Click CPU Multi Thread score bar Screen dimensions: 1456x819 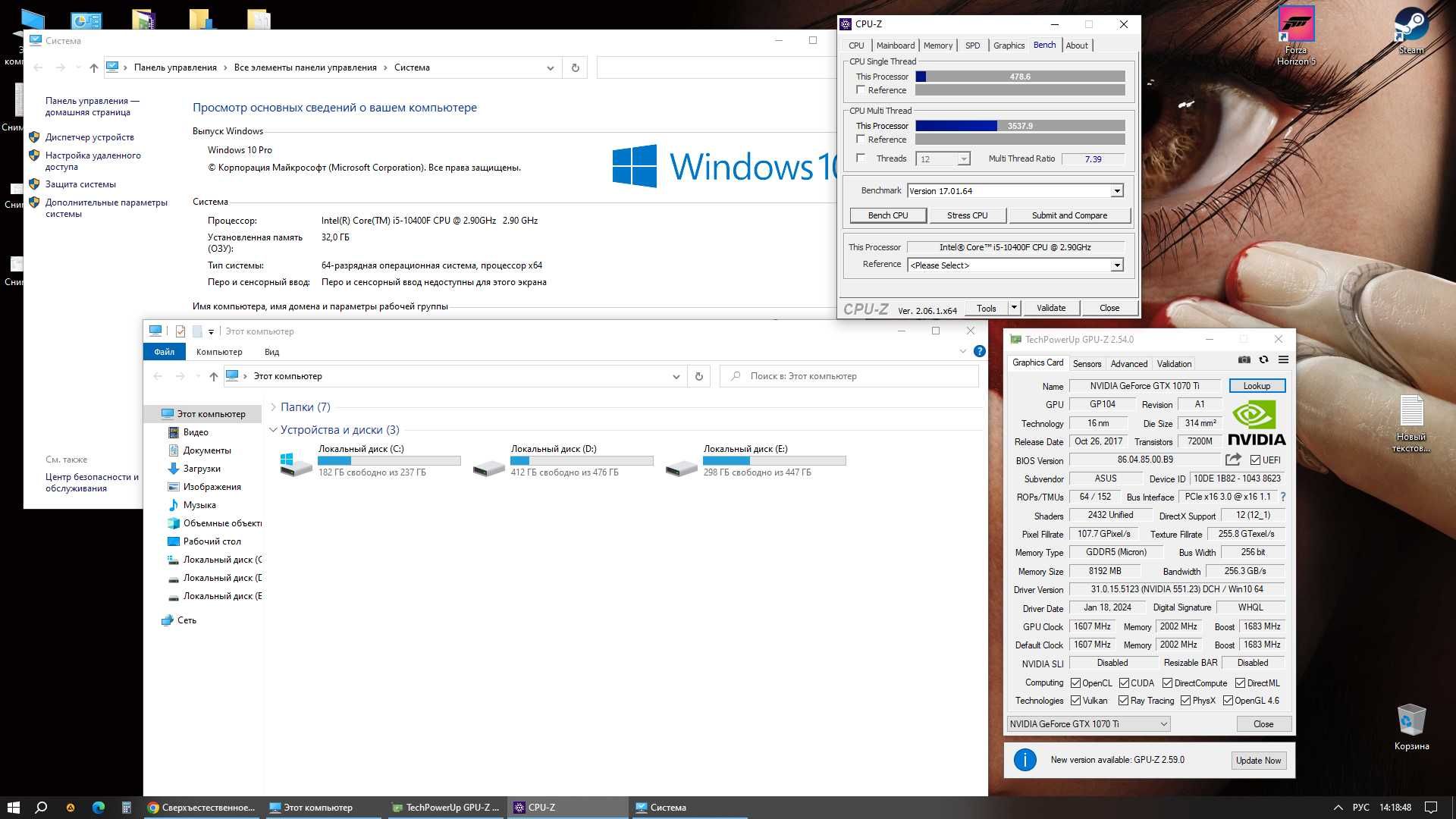click(1020, 126)
